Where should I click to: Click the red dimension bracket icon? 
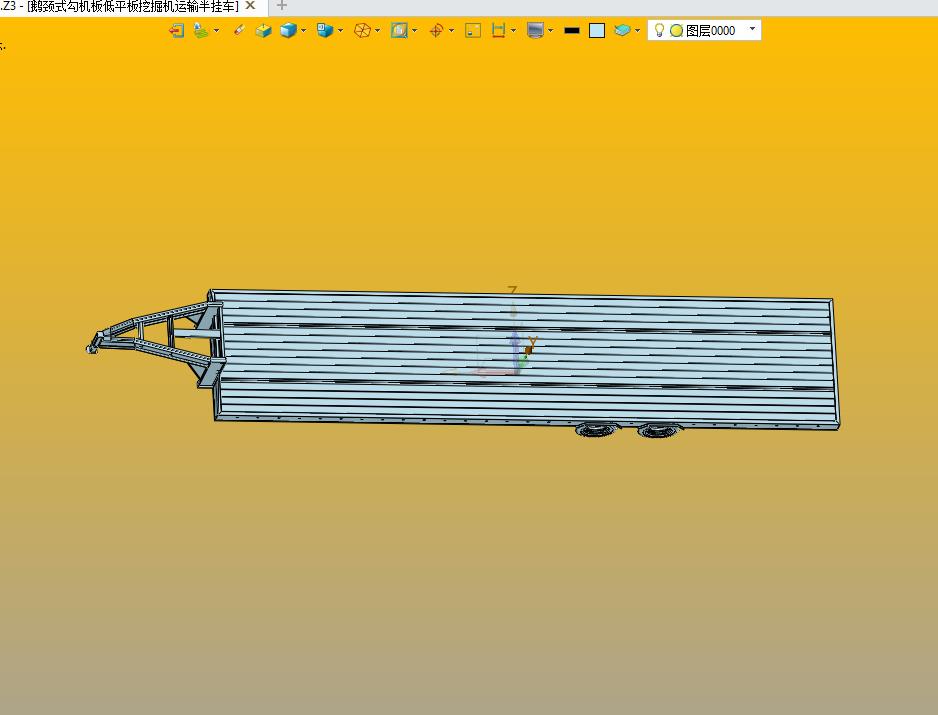[x=498, y=30]
